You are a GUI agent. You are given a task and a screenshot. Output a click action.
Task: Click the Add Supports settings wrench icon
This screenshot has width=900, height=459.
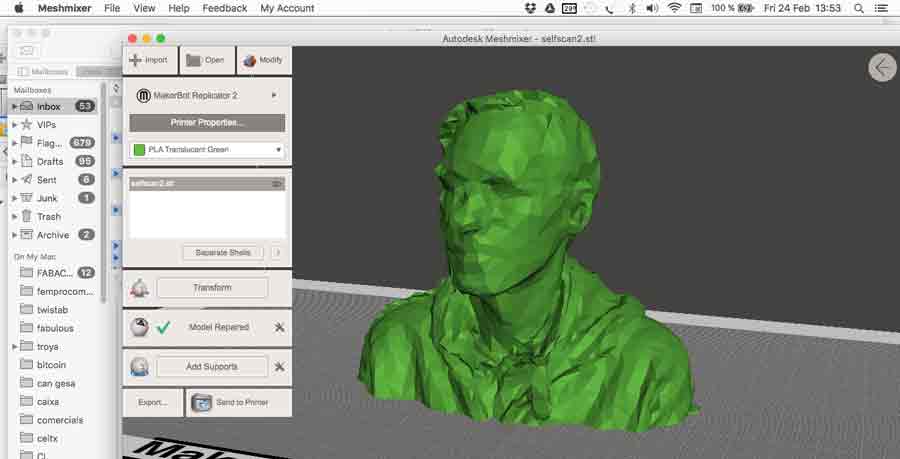[280, 367]
